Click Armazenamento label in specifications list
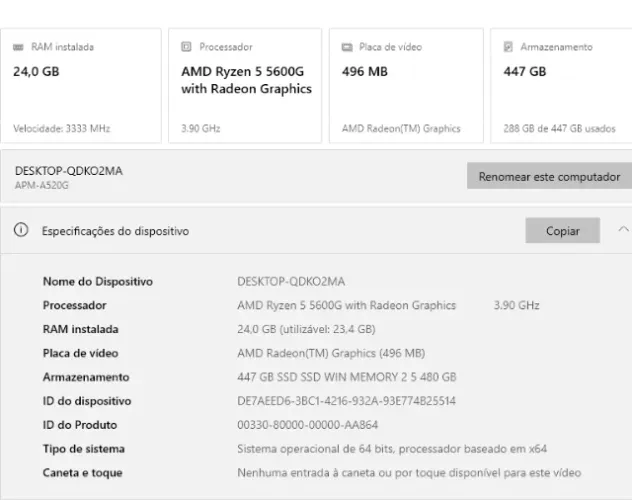Screen dimensions: 632x500 click(x=86, y=377)
